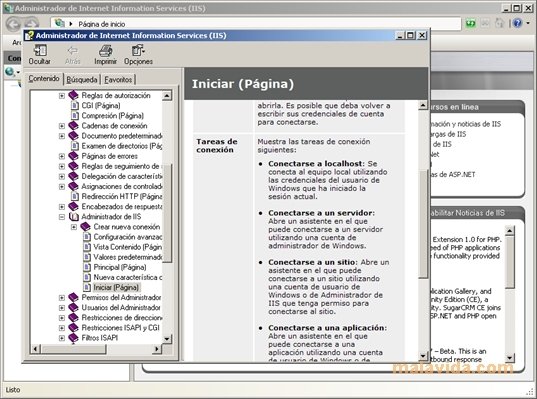Click the tree's horizontal scrollbar thumb
The width and height of the screenshot is (537, 399).
point(73,349)
